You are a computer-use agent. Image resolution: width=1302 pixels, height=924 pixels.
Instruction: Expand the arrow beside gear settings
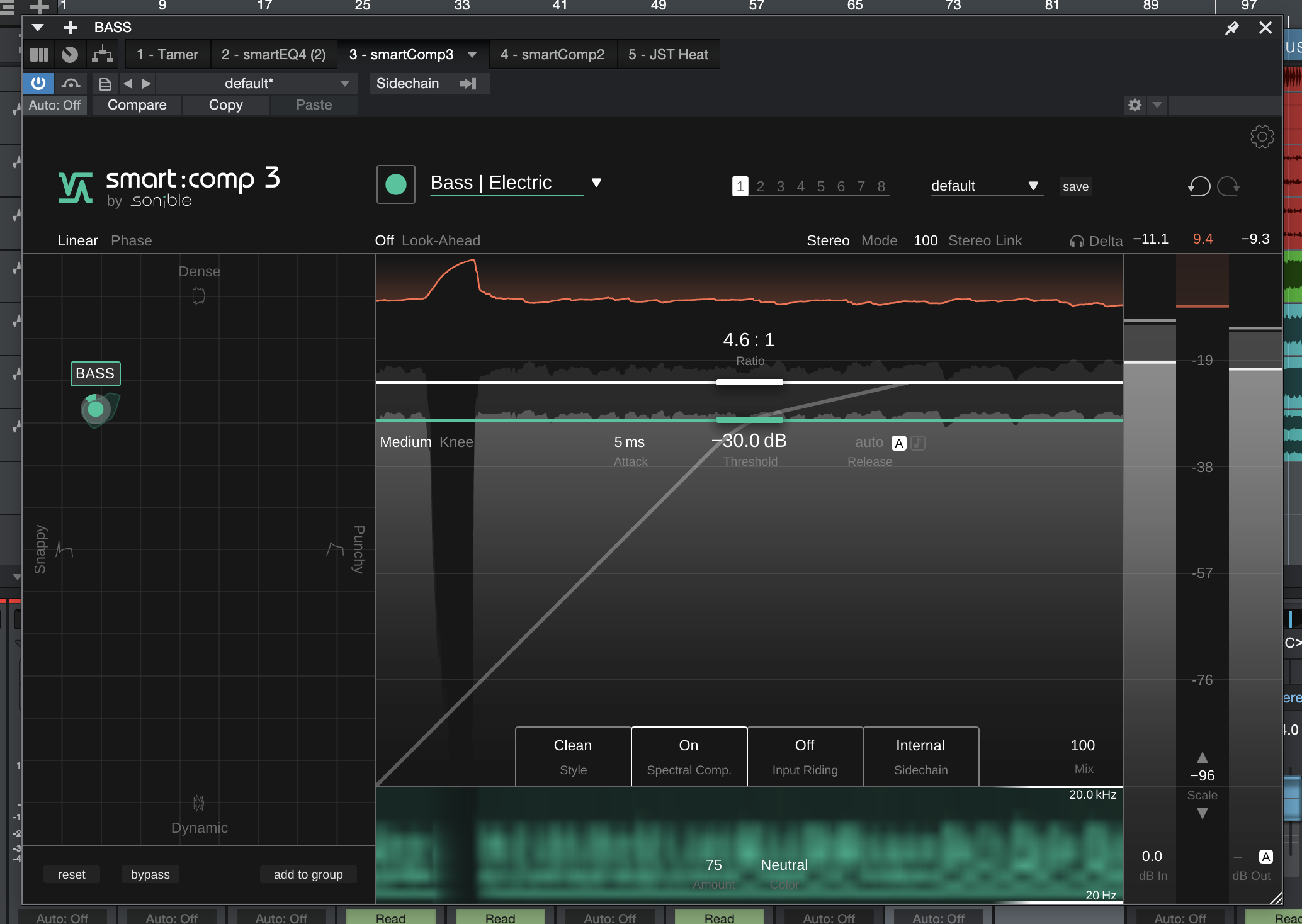[1157, 105]
